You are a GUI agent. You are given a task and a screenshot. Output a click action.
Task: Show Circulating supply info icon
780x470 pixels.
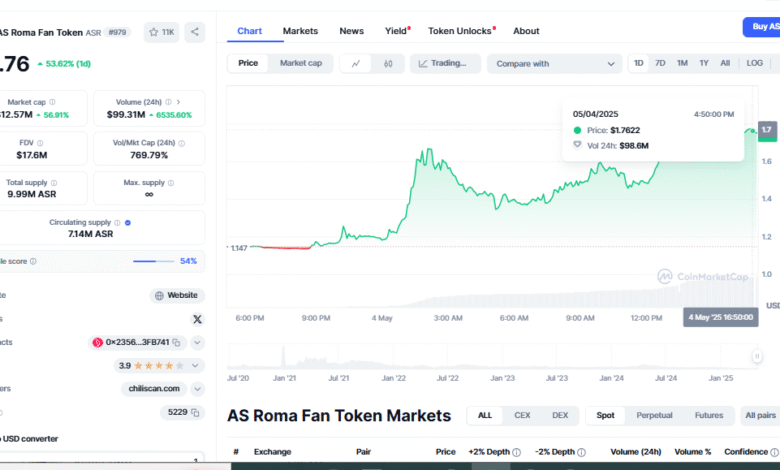point(117,223)
